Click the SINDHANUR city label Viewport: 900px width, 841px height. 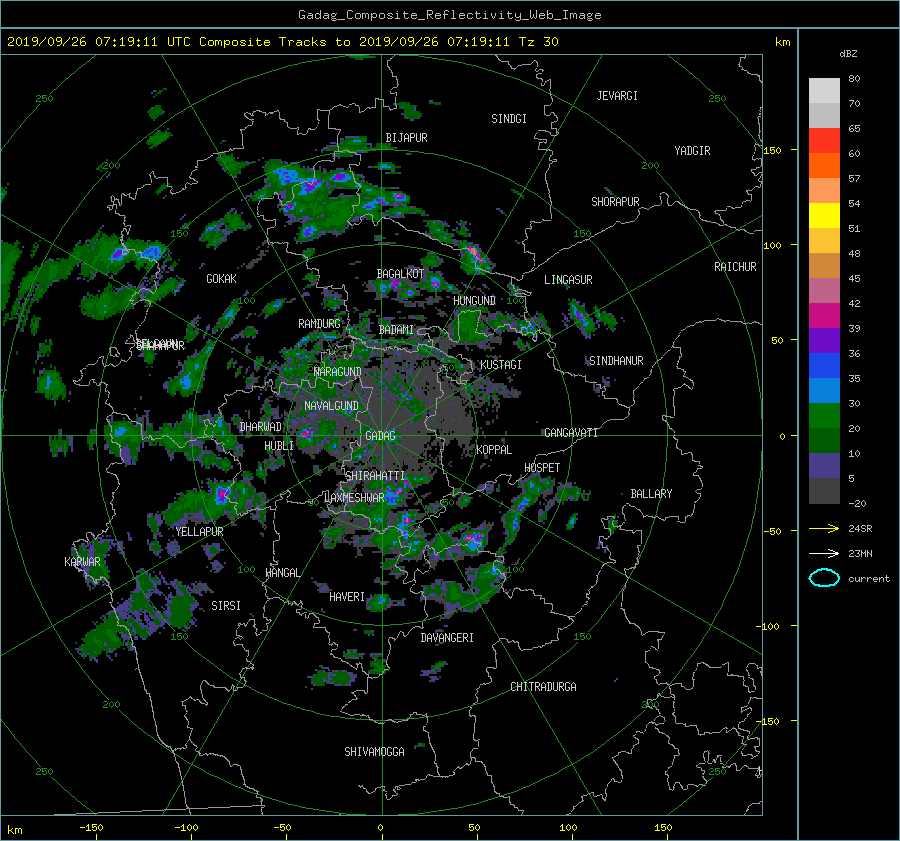616,361
